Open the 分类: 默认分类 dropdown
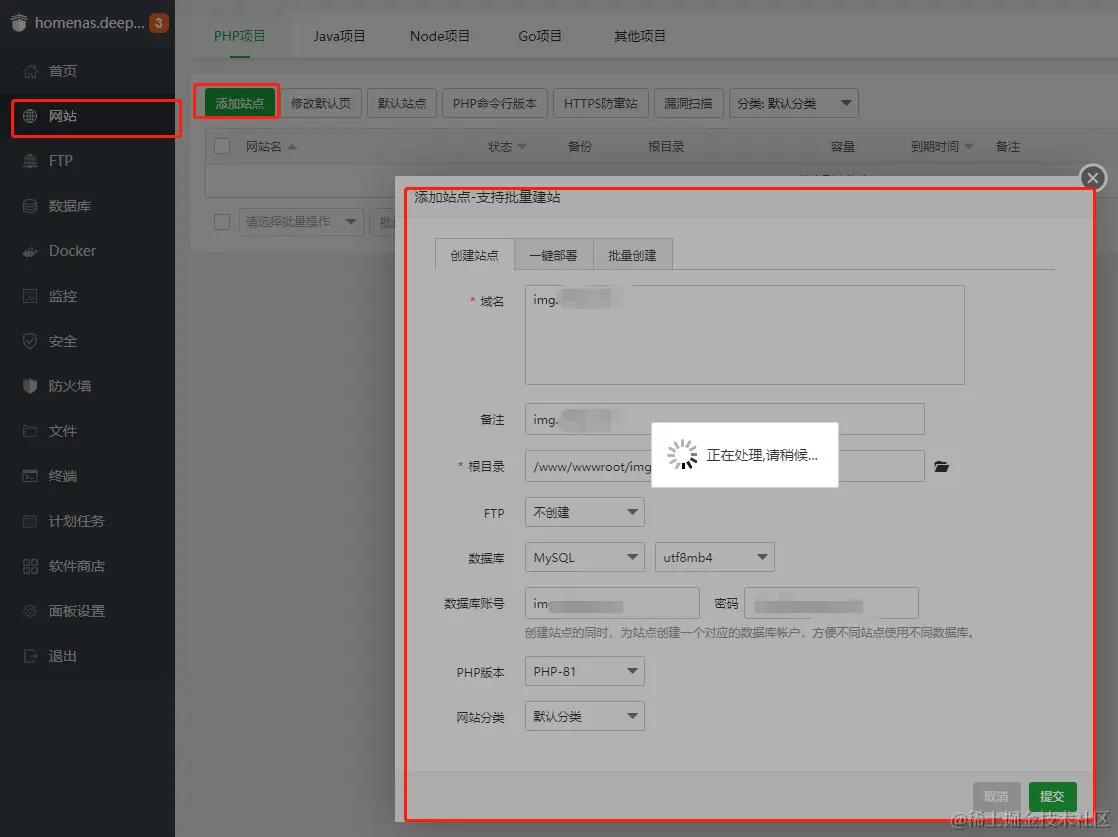 pyautogui.click(x=794, y=103)
